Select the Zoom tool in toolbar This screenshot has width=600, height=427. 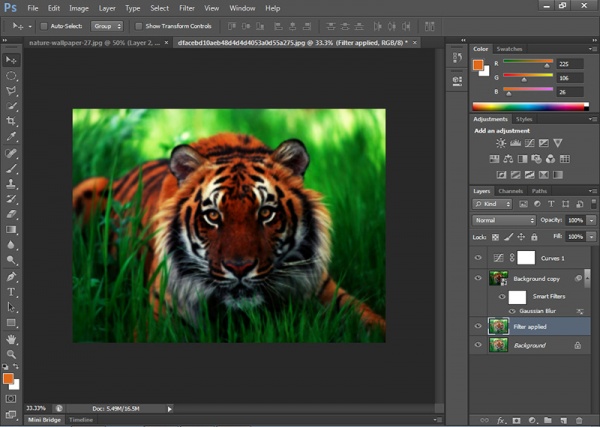coord(12,354)
